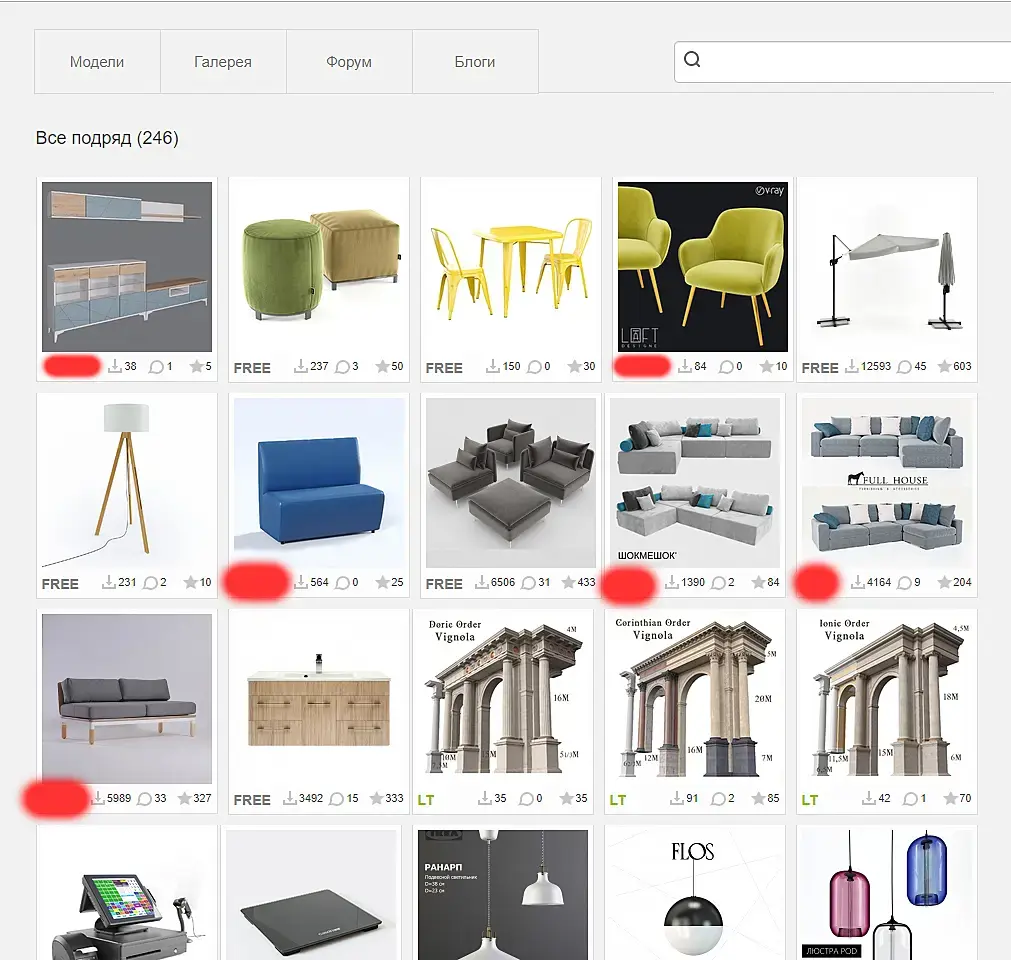The height and width of the screenshot is (960, 1011).
Task: Open the wooden bathroom vanity sink model
Action: (x=319, y=698)
